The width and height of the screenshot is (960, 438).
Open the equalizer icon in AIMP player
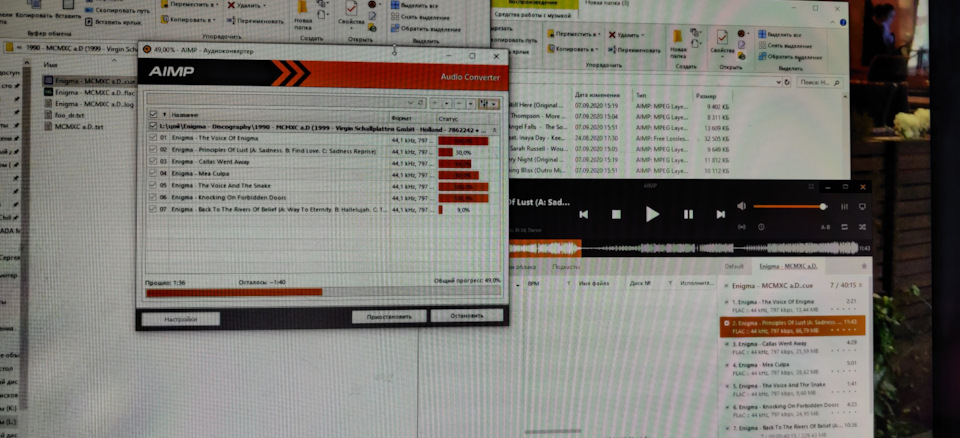coord(844,207)
